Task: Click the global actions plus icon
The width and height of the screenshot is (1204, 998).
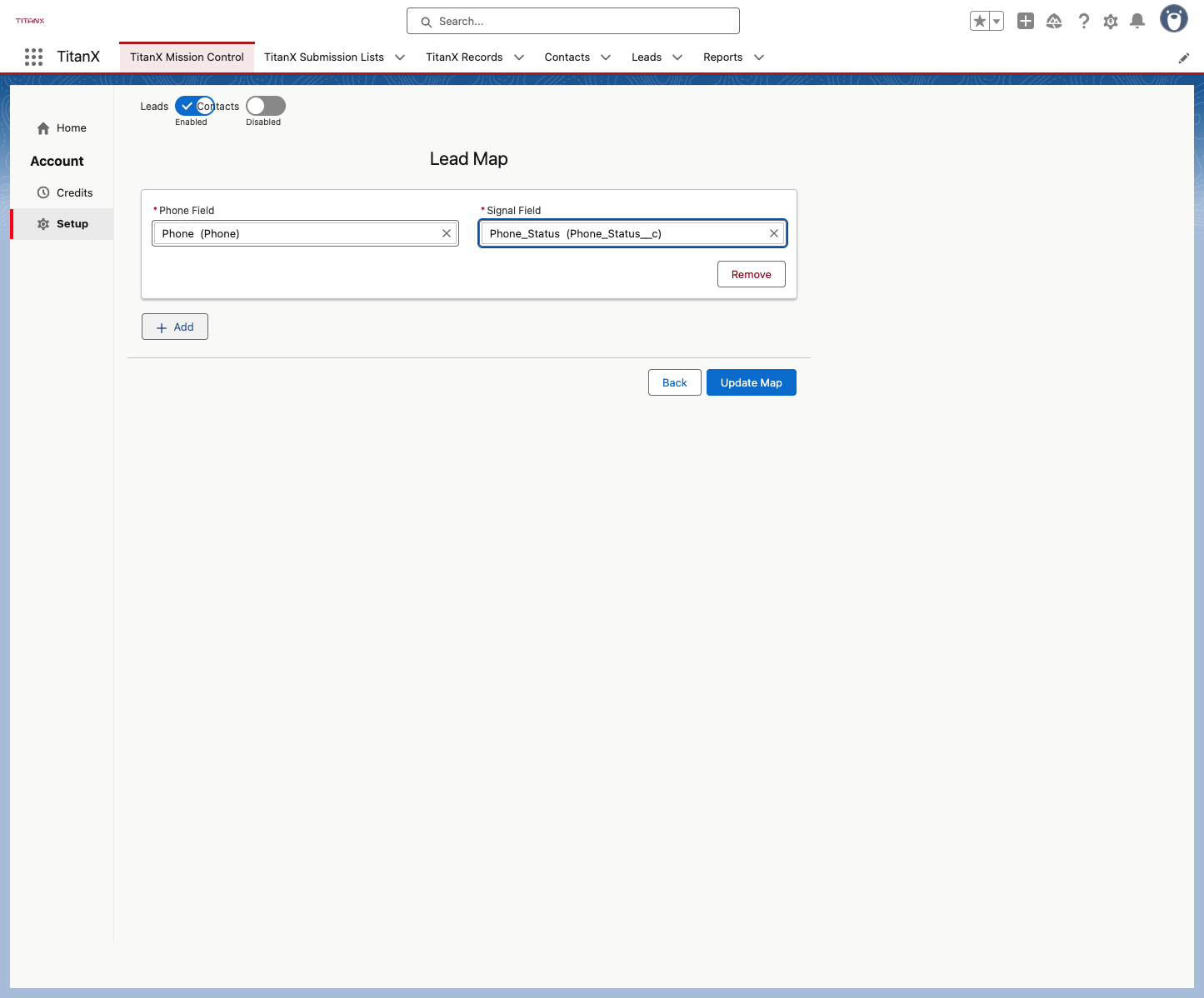Action: click(1026, 22)
